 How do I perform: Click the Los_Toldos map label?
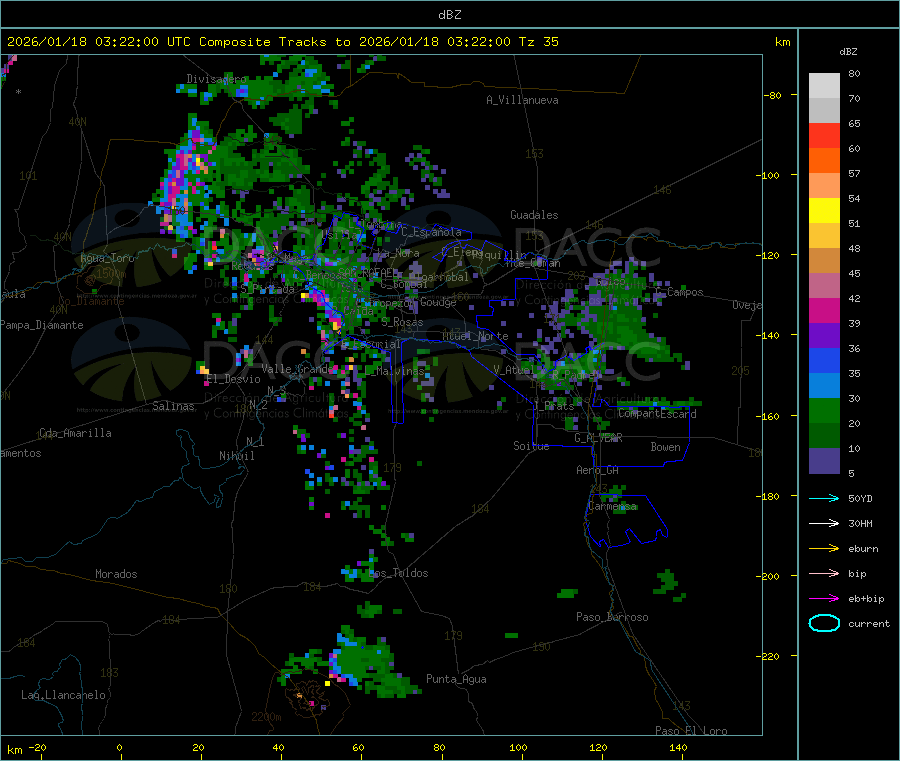(398, 573)
